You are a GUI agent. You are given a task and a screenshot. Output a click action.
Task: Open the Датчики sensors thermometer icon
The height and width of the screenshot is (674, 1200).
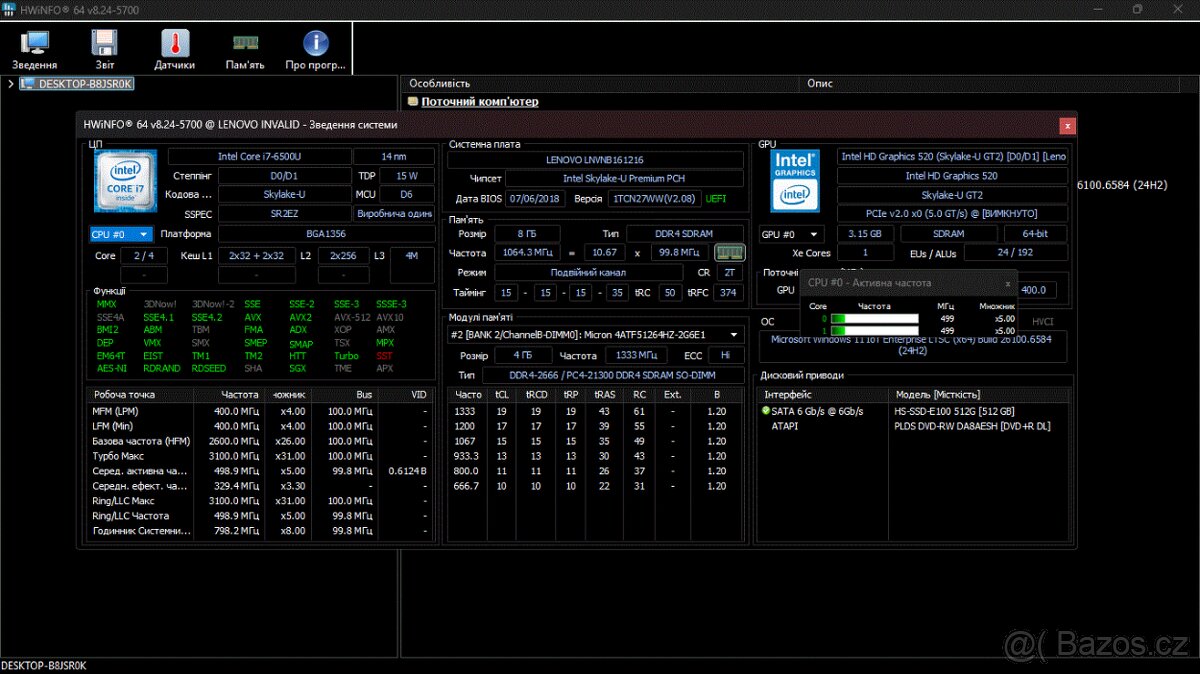[174, 49]
